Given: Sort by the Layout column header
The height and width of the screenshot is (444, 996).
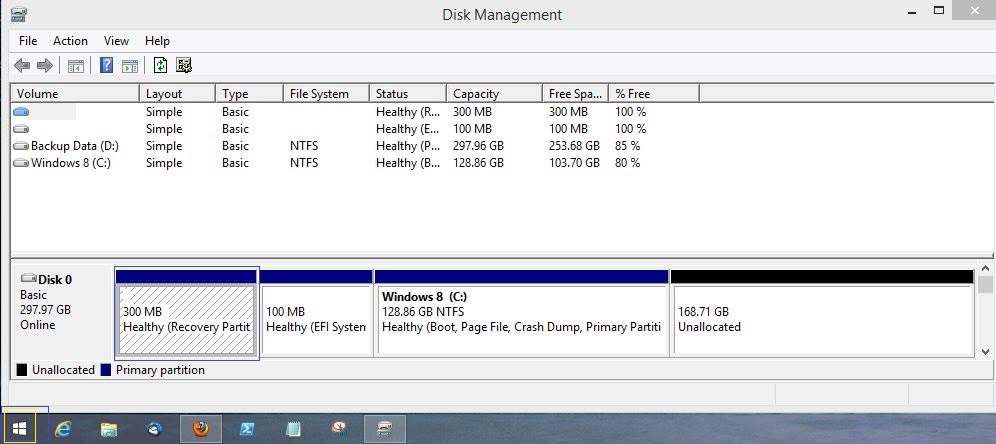Looking at the screenshot, I should pyautogui.click(x=177, y=93).
